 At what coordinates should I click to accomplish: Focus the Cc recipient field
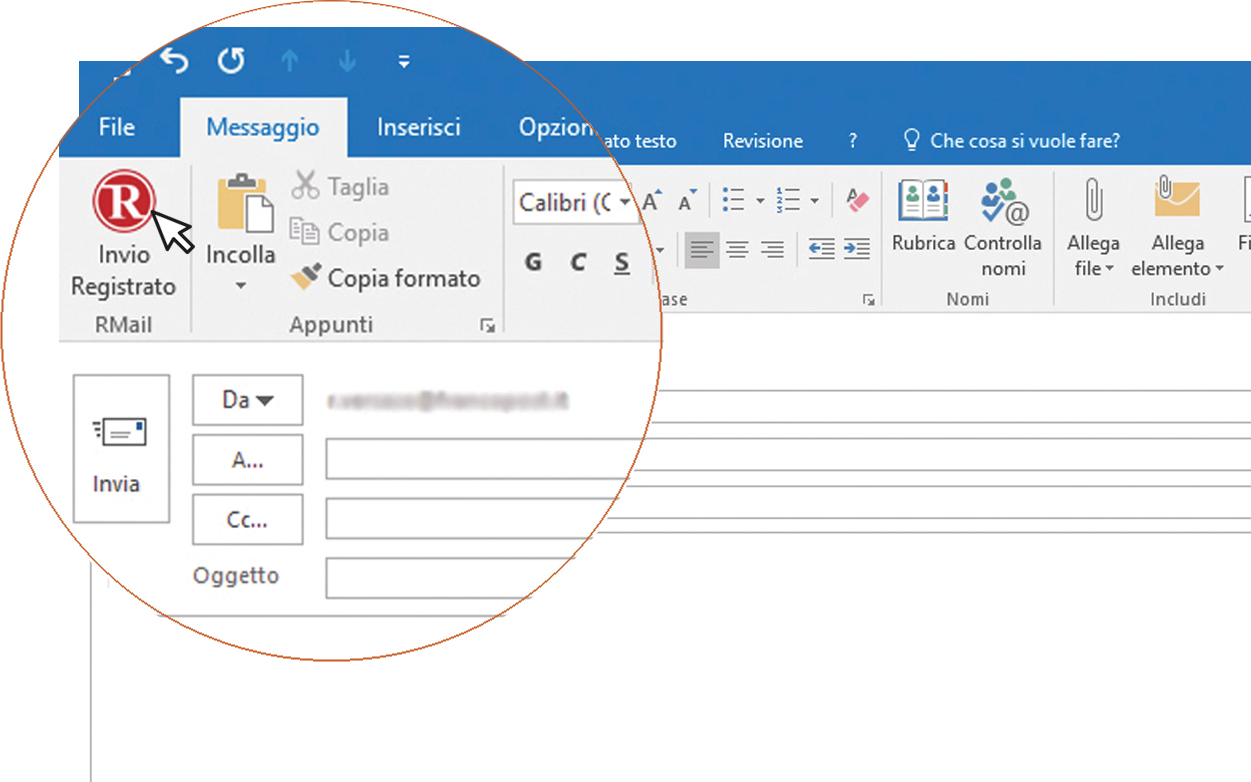click(x=788, y=518)
